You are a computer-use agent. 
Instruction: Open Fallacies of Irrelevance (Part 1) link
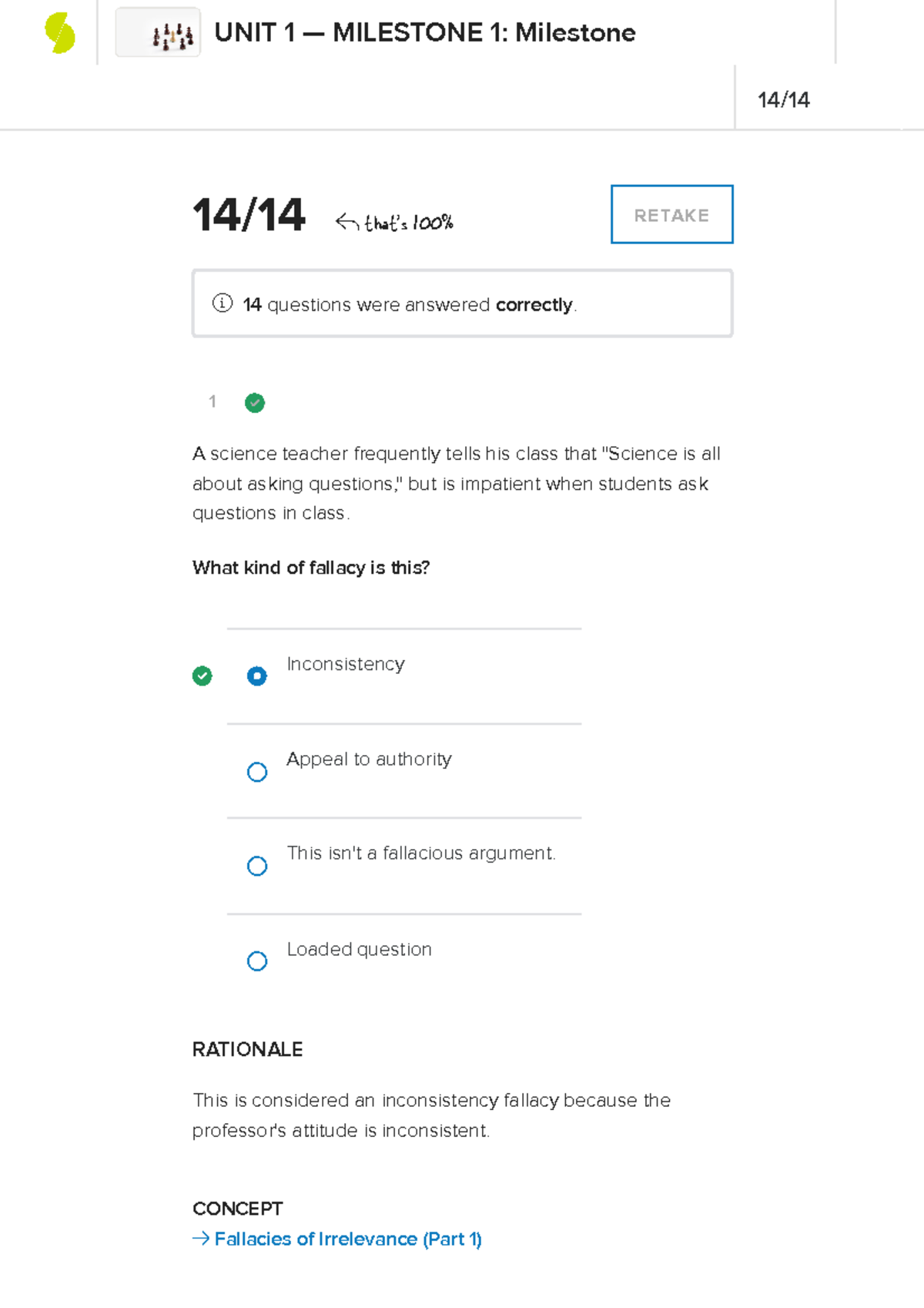tap(348, 1239)
